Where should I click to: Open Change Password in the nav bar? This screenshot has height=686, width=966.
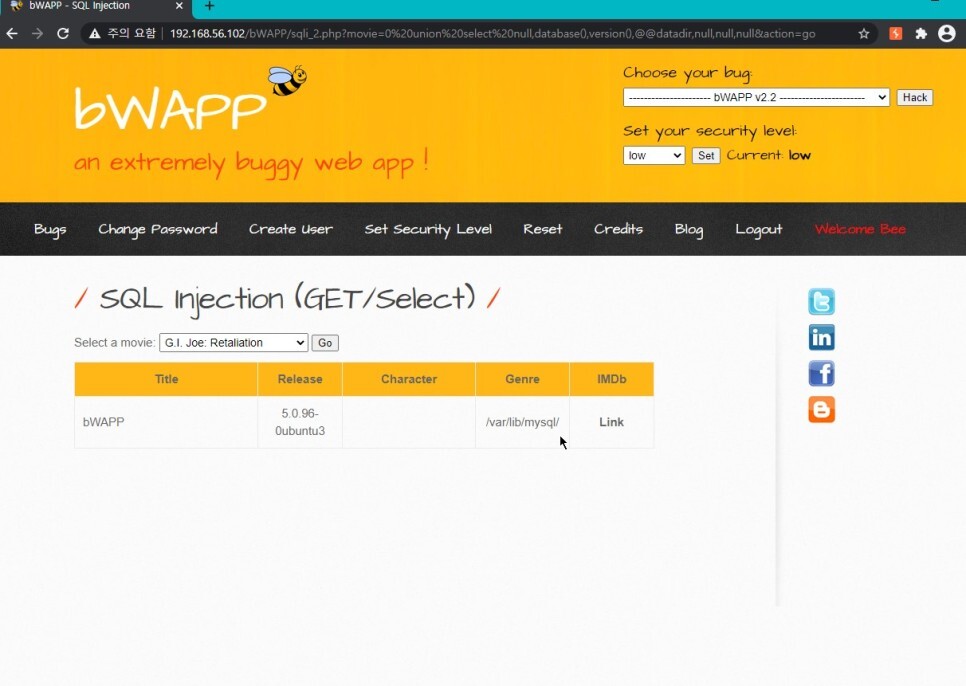[x=158, y=229]
